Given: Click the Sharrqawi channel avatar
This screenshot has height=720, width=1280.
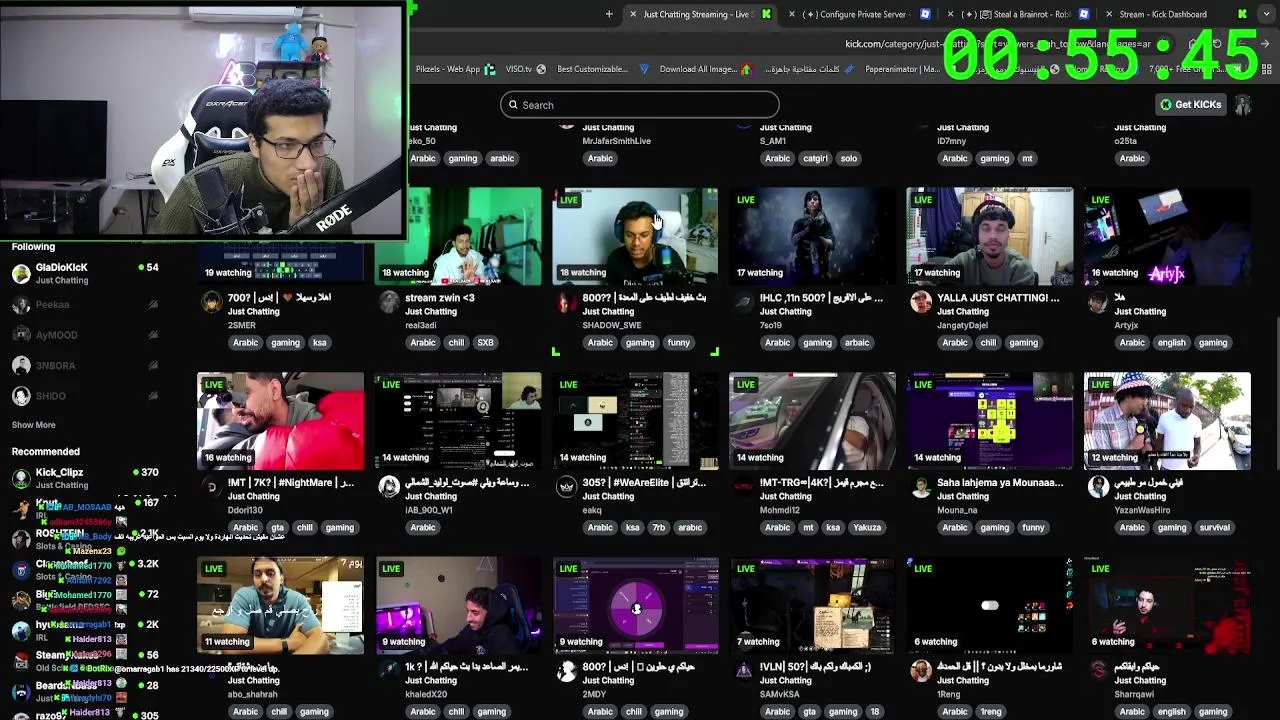Looking at the screenshot, I should [x=1098, y=671].
